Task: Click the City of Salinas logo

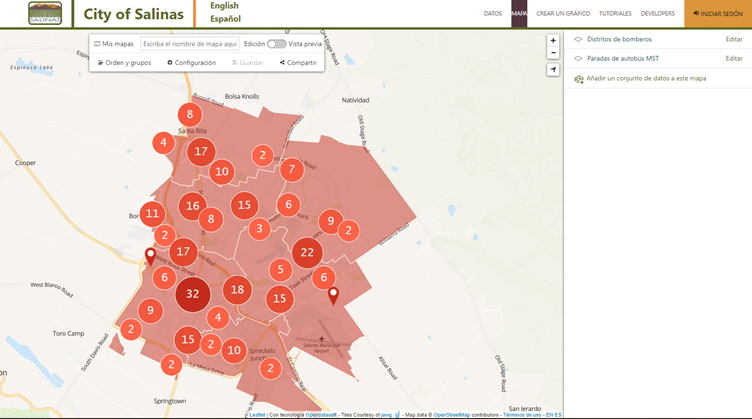Action: coord(45,14)
